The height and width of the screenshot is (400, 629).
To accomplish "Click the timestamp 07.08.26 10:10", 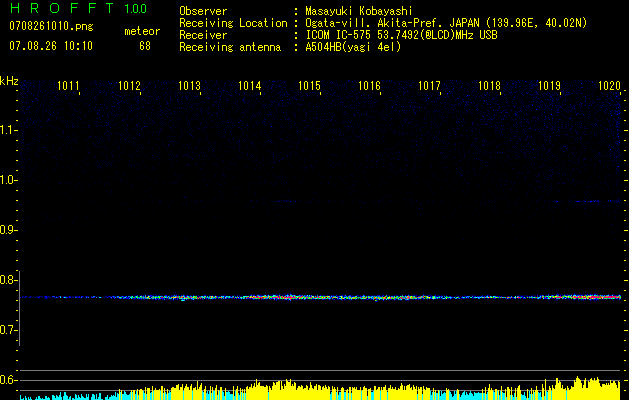I will 51,46.
